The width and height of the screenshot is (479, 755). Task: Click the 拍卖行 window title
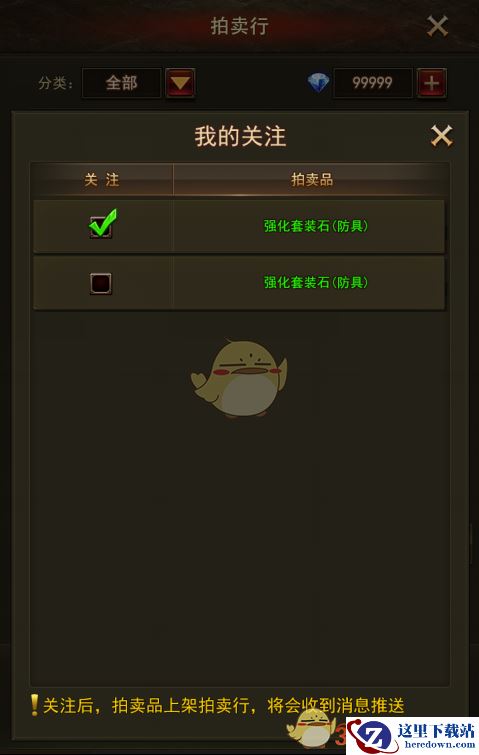[239, 26]
